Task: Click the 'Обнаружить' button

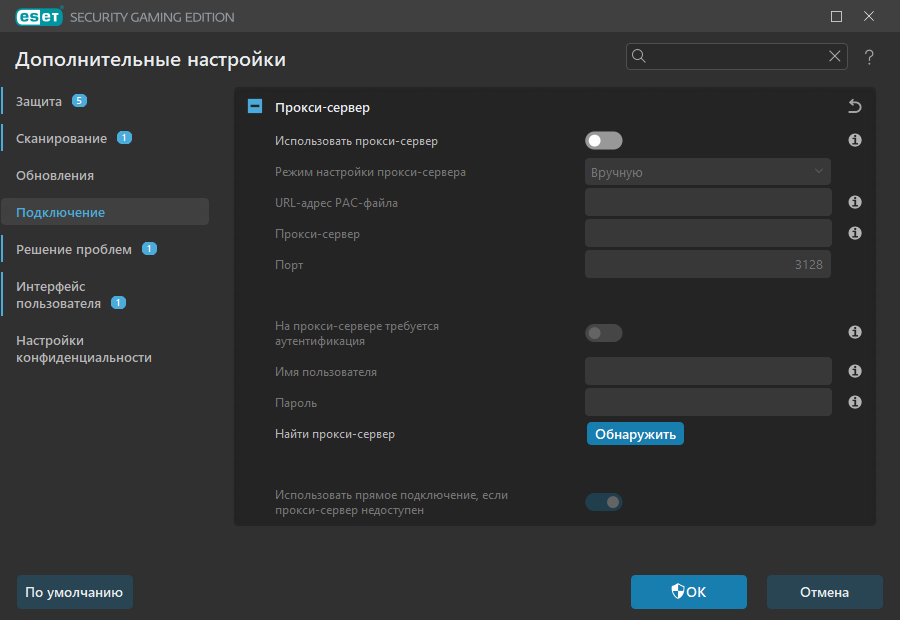Action: 635,434
